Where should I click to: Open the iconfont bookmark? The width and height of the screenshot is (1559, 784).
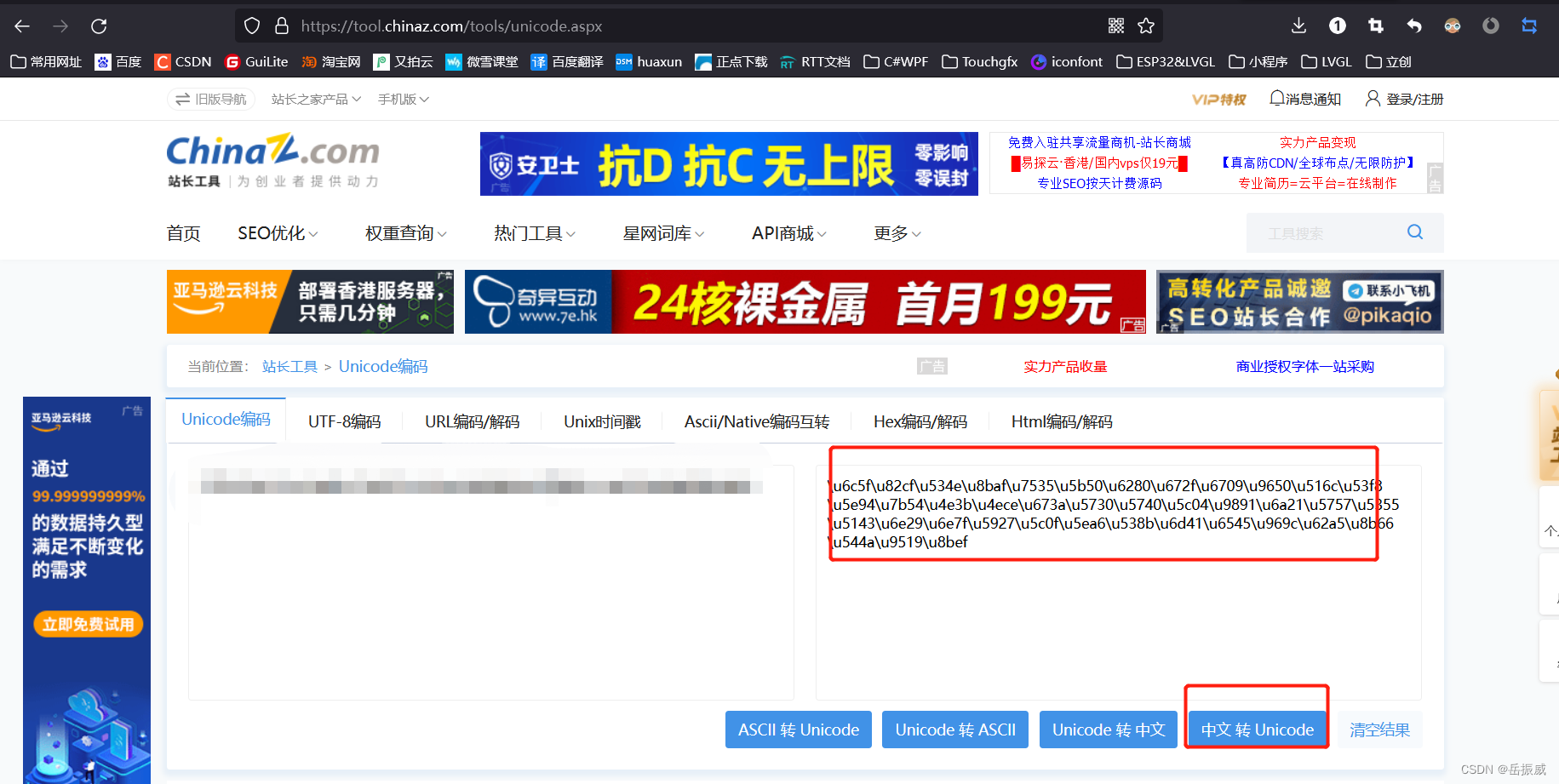(1066, 61)
